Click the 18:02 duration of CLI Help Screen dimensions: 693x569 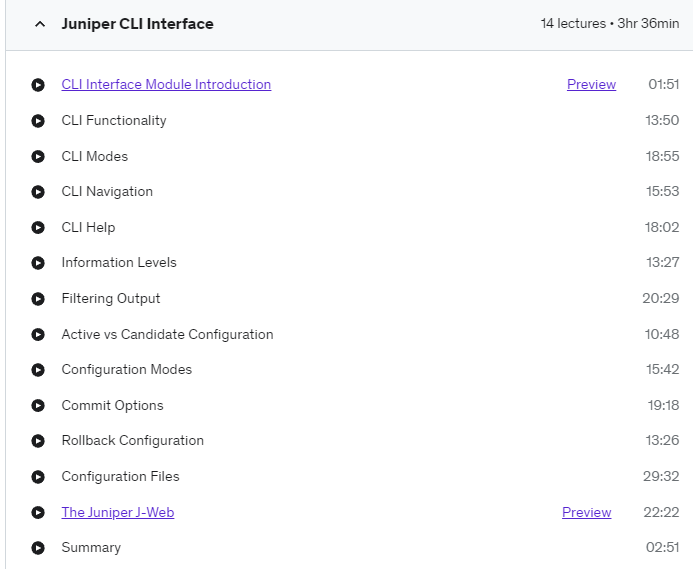click(x=662, y=227)
